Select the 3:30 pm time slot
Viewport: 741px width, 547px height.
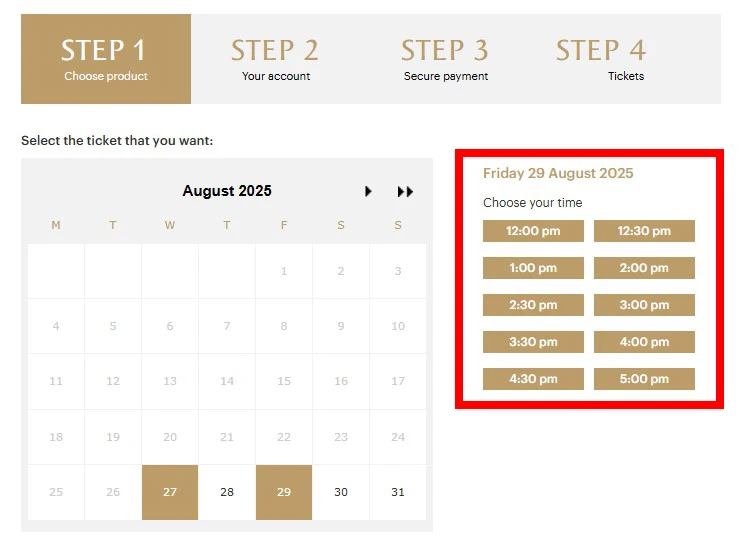pos(533,342)
